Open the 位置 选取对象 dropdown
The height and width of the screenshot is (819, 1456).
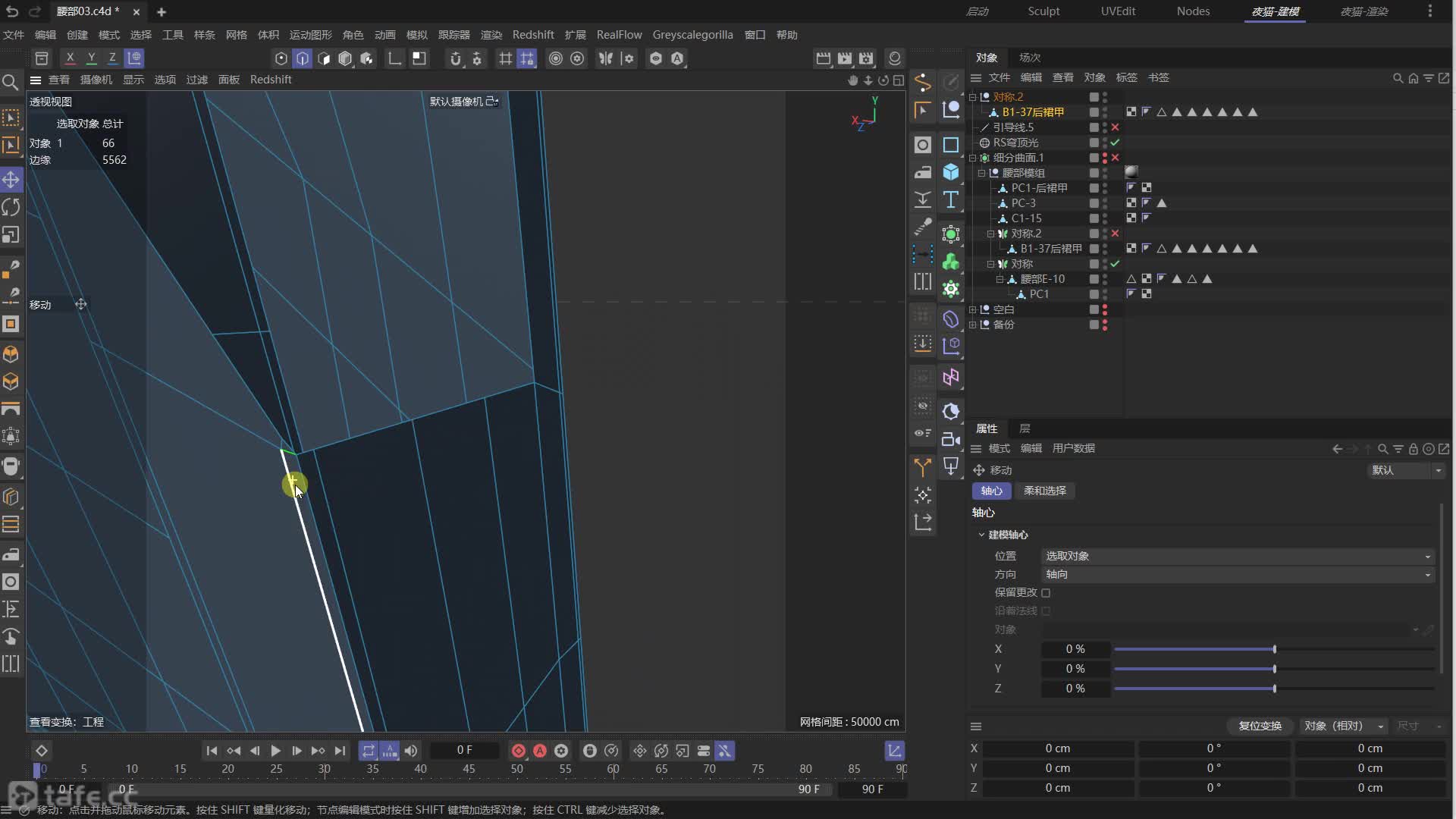[1238, 556]
